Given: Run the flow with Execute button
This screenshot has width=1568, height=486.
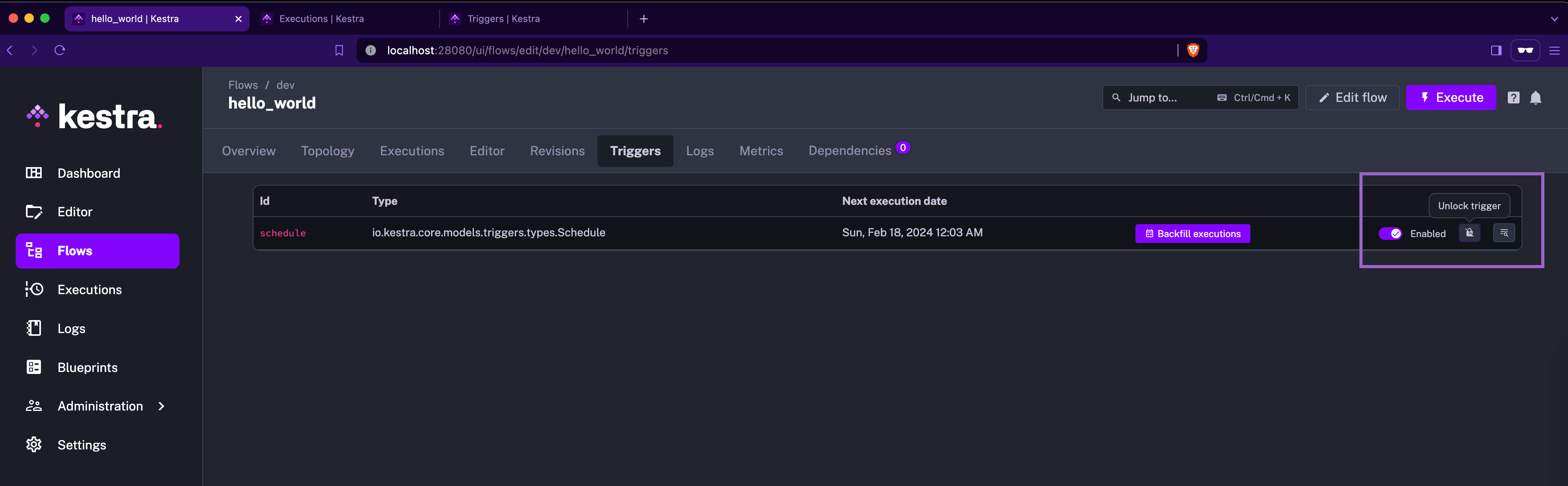Looking at the screenshot, I should click(1451, 98).
